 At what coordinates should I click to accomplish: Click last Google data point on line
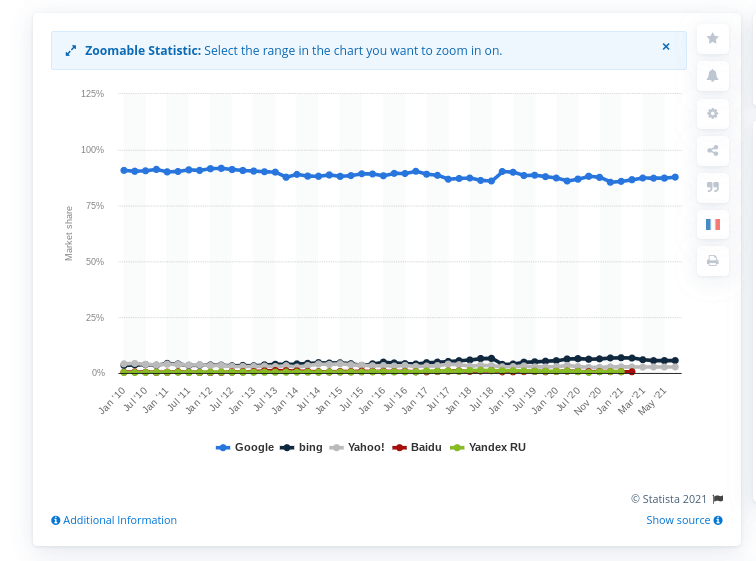pyautogui.click(x=675, y=177)
